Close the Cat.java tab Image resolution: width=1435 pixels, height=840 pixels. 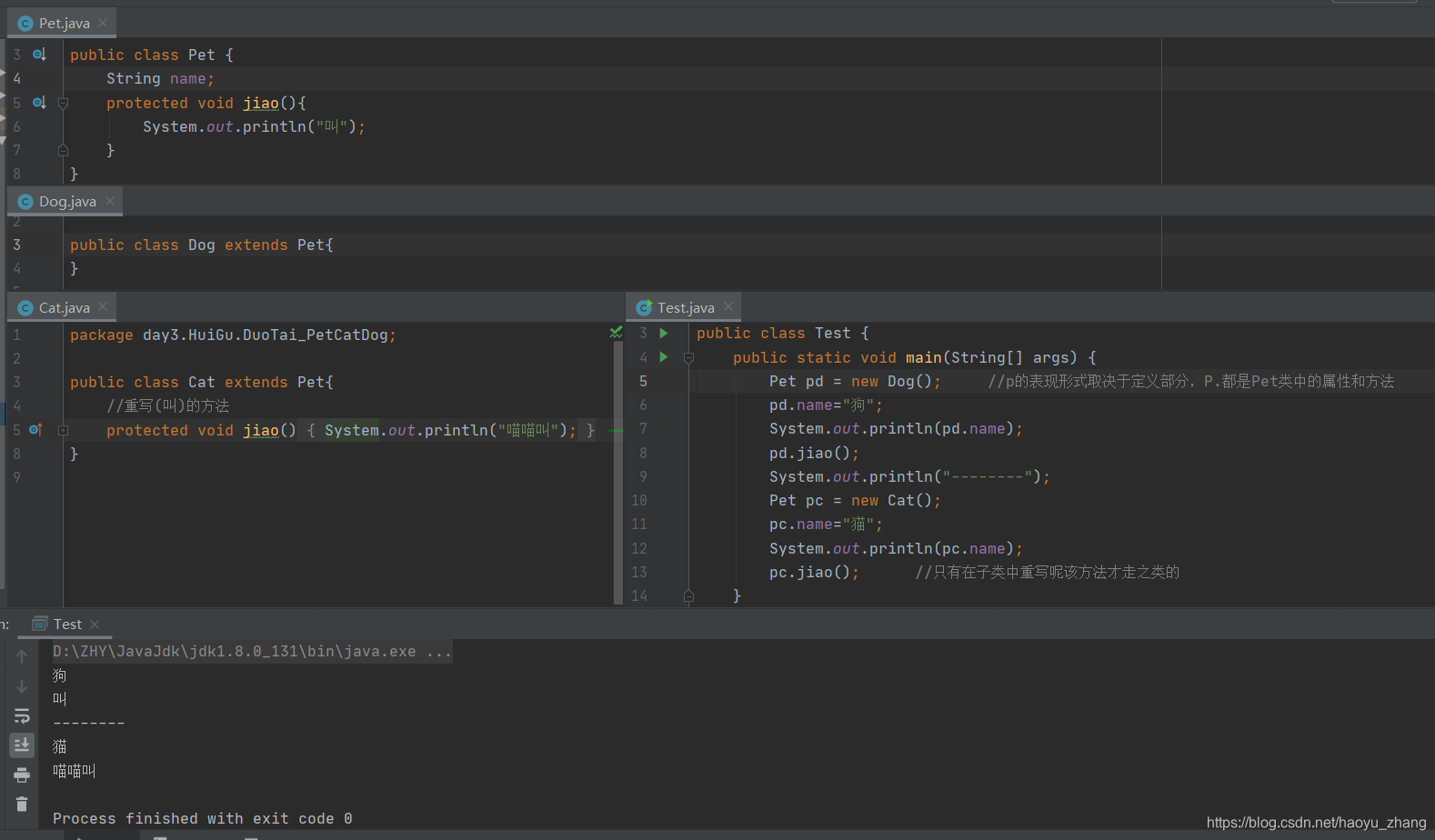[103, 307]
